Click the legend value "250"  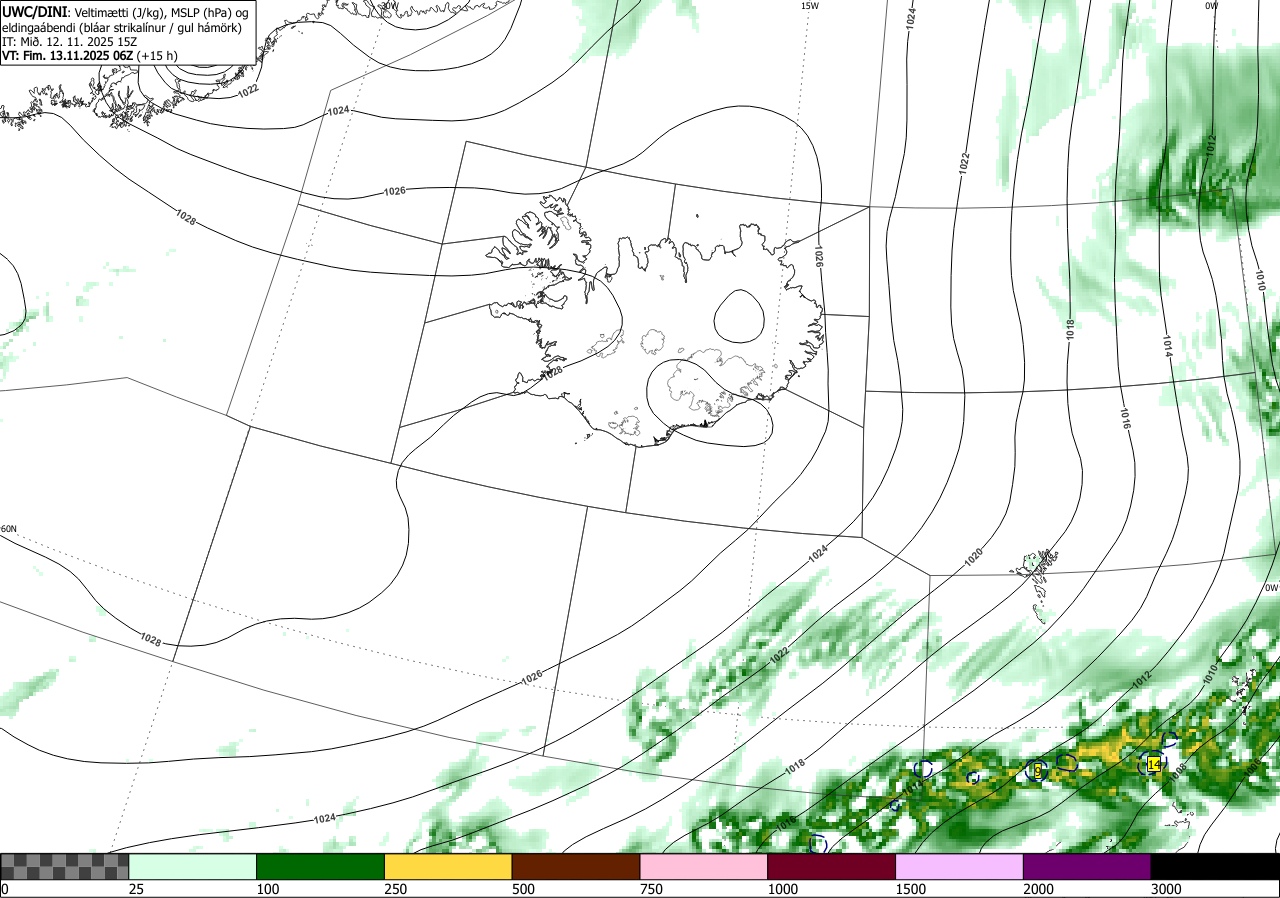pos(396,889)
